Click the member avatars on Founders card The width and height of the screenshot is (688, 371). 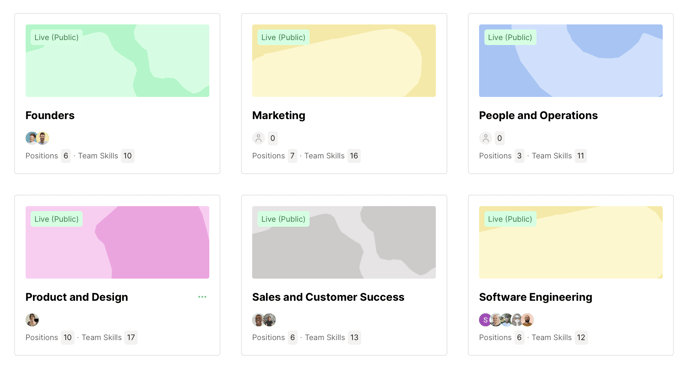tap(37, 138)
